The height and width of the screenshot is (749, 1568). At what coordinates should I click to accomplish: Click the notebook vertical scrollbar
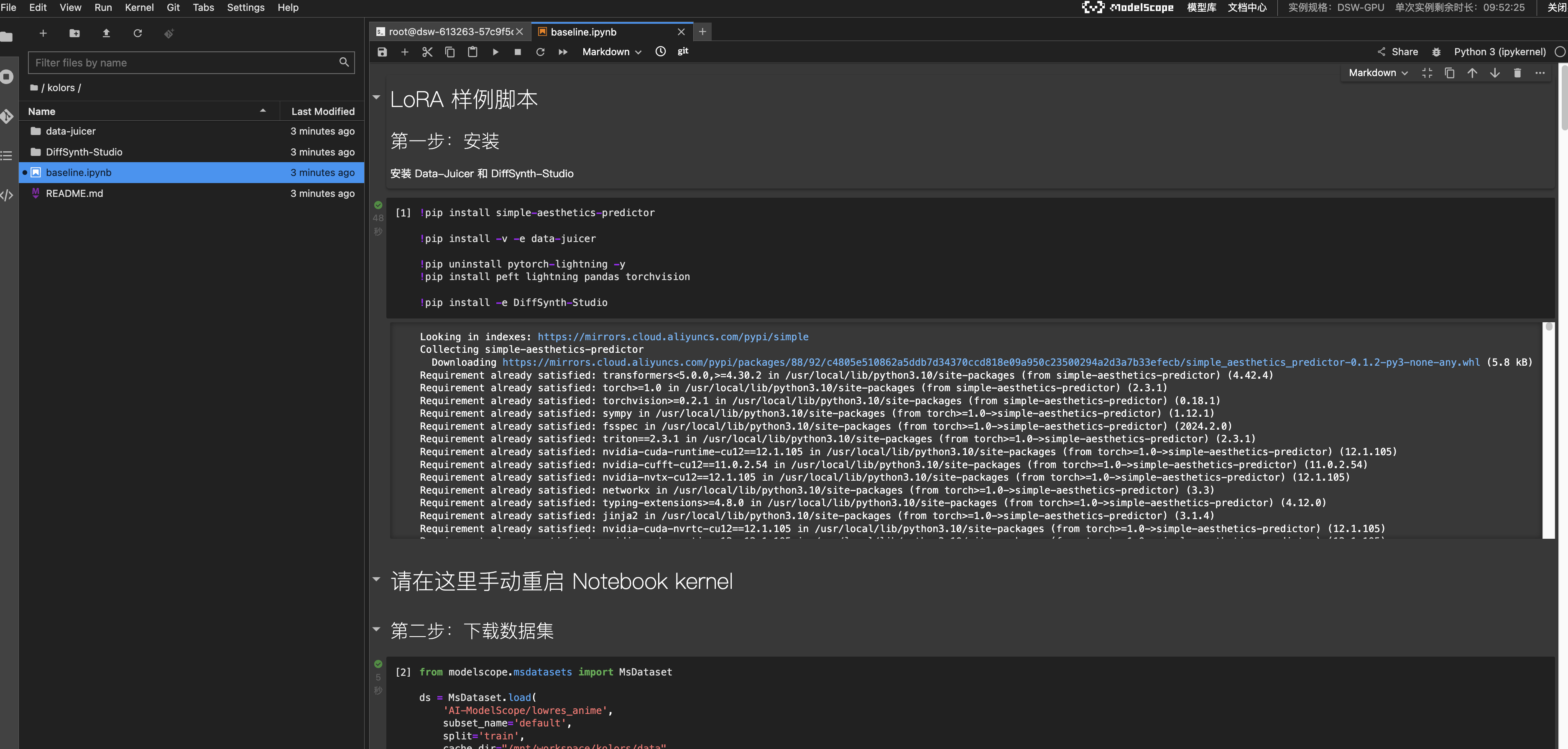tap(1564, 97)
